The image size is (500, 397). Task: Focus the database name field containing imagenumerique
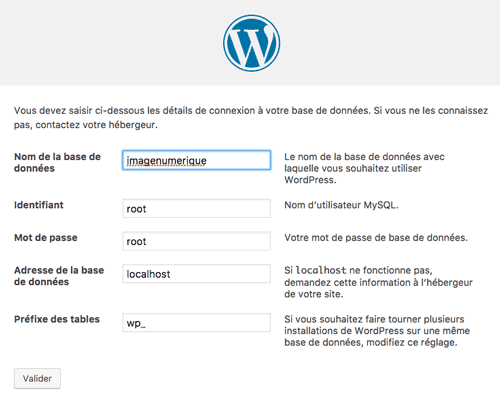click(x=197, y=160)
